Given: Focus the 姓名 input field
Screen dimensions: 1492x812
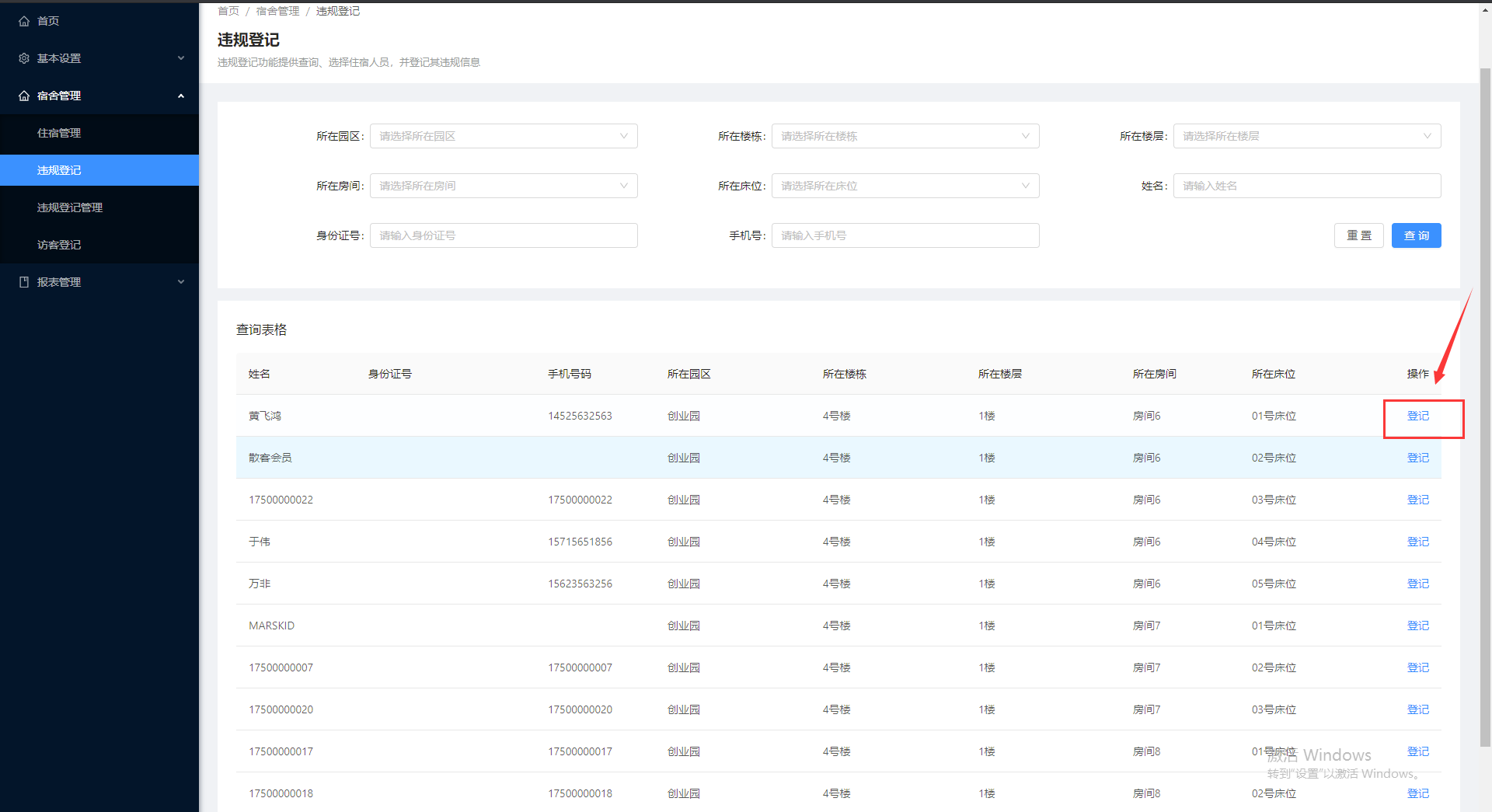Looking at the screenshot, I should click(x=1307, y=186).
